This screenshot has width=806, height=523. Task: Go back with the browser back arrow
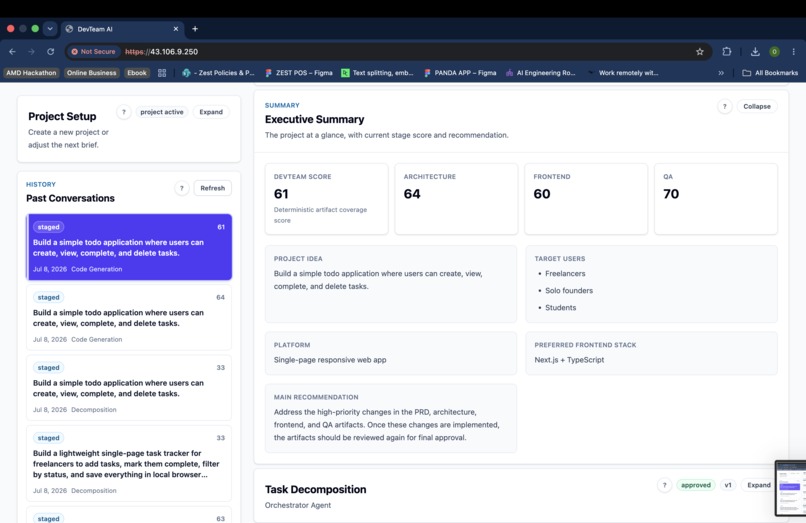tap(12, 51)
